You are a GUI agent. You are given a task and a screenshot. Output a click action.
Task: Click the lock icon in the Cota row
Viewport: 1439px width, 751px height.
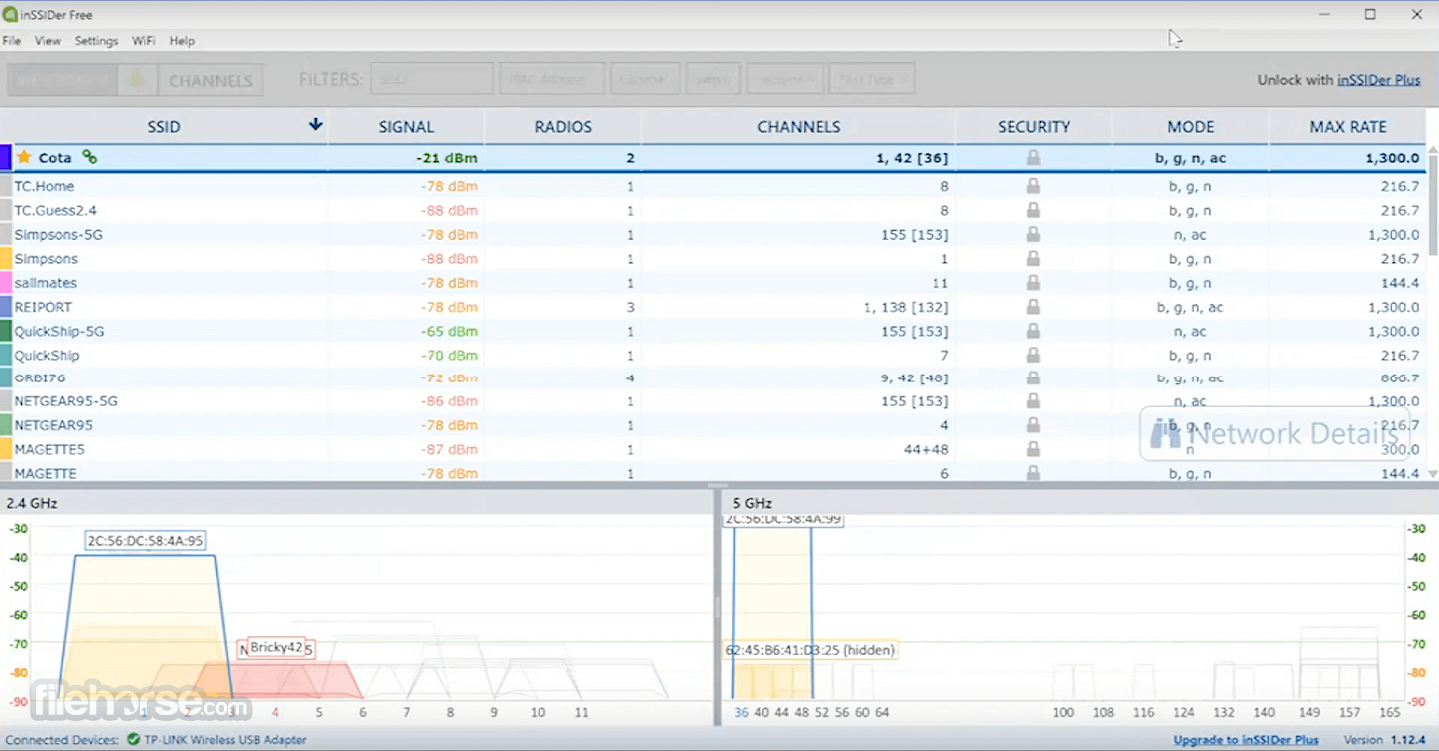pos(1033,158)
